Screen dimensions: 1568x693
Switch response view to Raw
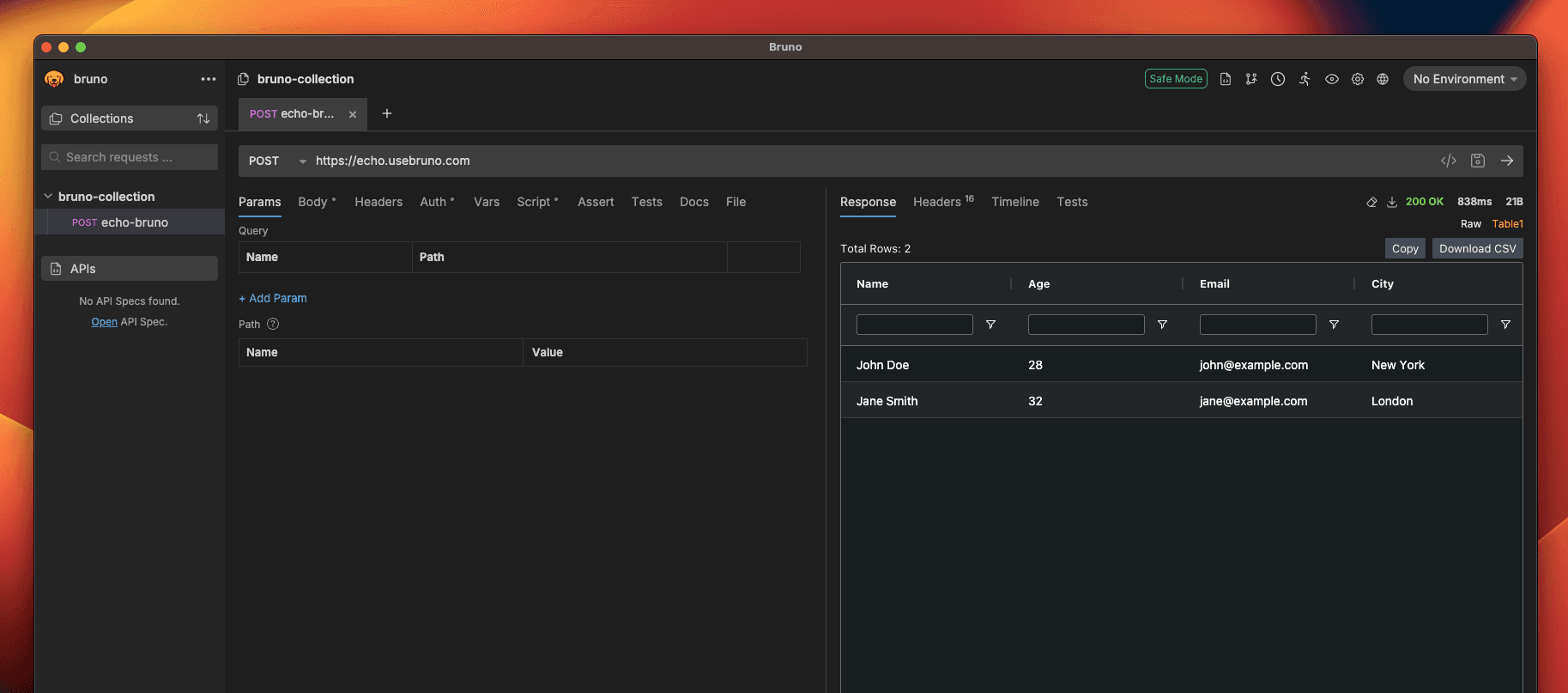pyautogui.click(x=1471, y=224)
